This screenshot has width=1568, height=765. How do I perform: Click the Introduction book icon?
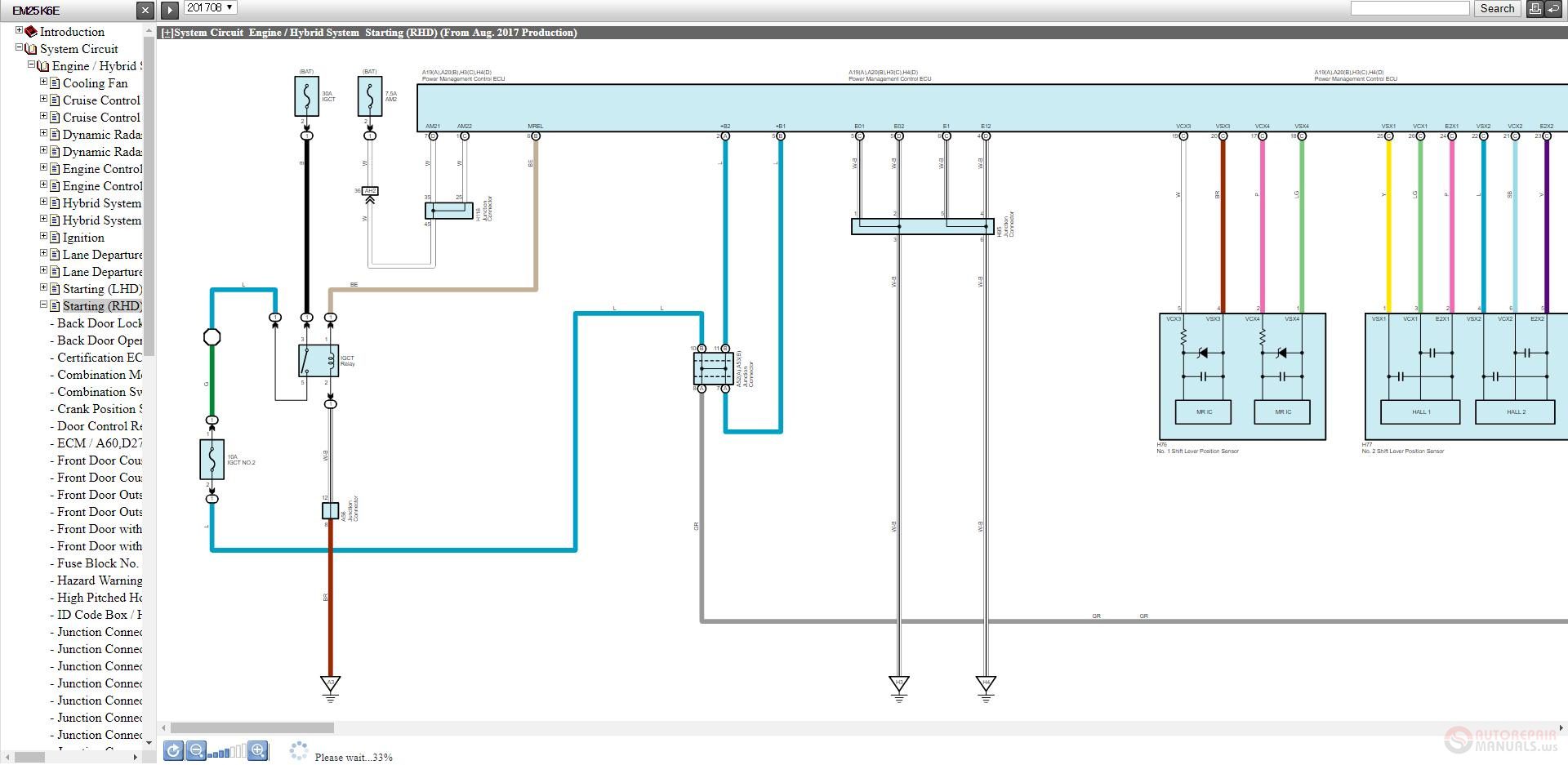pos(31,32)
